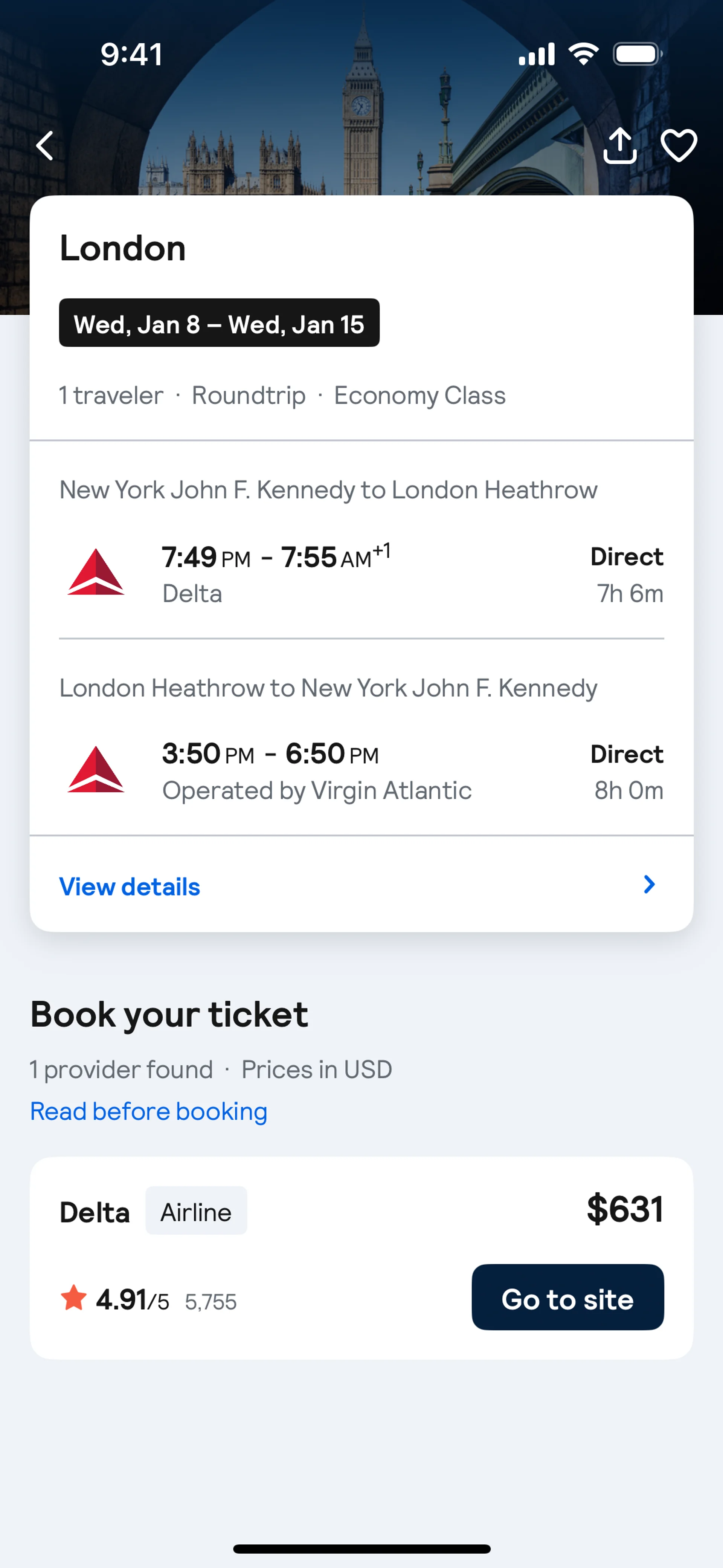Open the View details link

click(130, 887)
